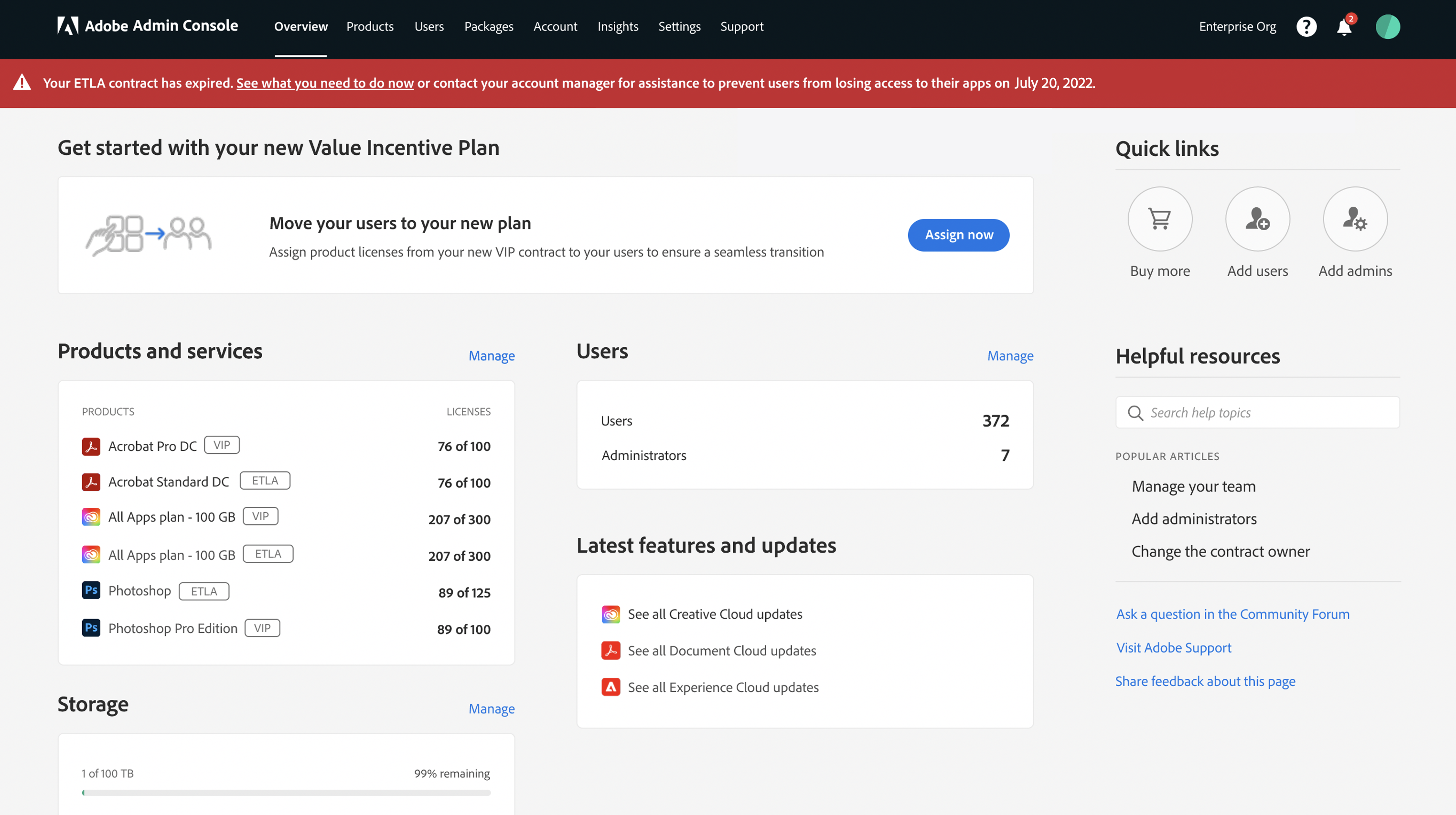Switch to the Settings tab
The image size is (1456, 815).
point(679,26)
